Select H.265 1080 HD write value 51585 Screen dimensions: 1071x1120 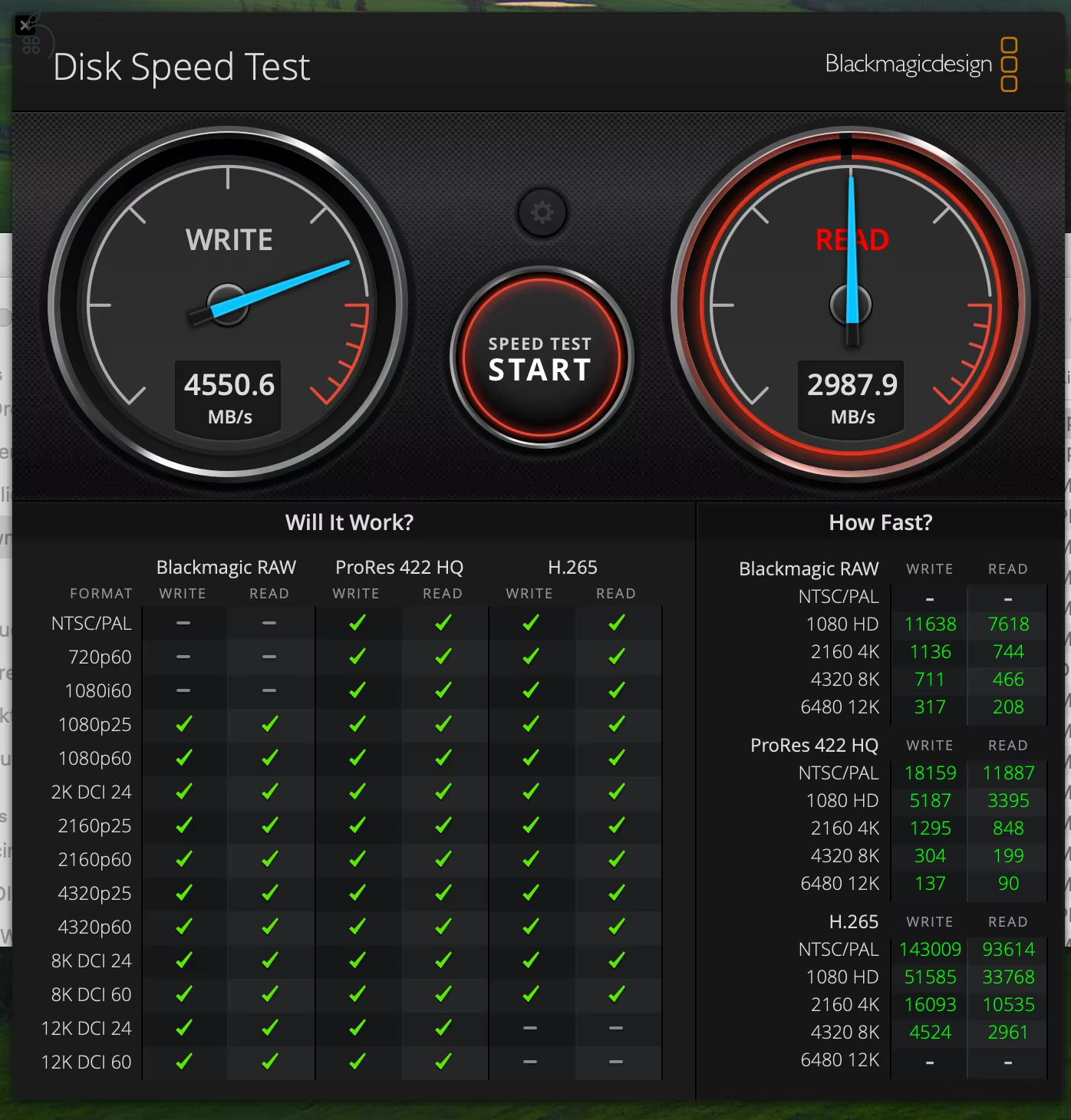[x=930, y=977]
